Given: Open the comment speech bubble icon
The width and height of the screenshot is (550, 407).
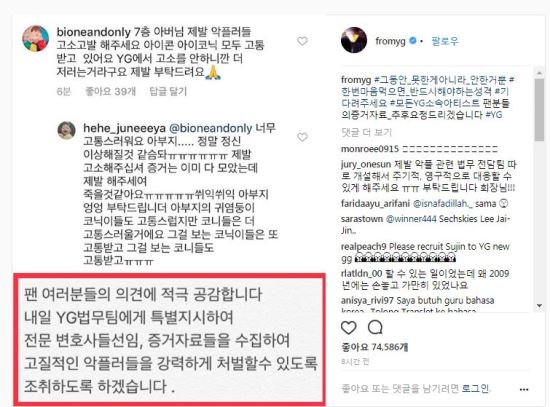Looking at the screenshot, I should [x=375, y=327].
